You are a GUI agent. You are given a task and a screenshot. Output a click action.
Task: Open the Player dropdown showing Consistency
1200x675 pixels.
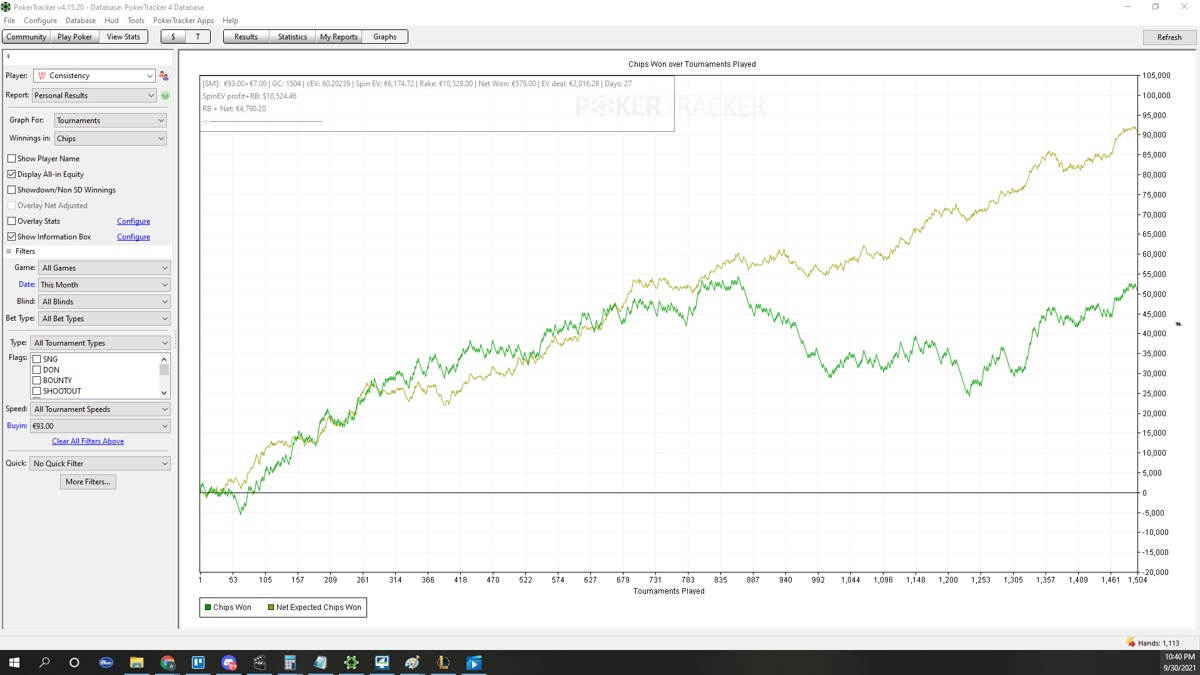click(94, 76)
